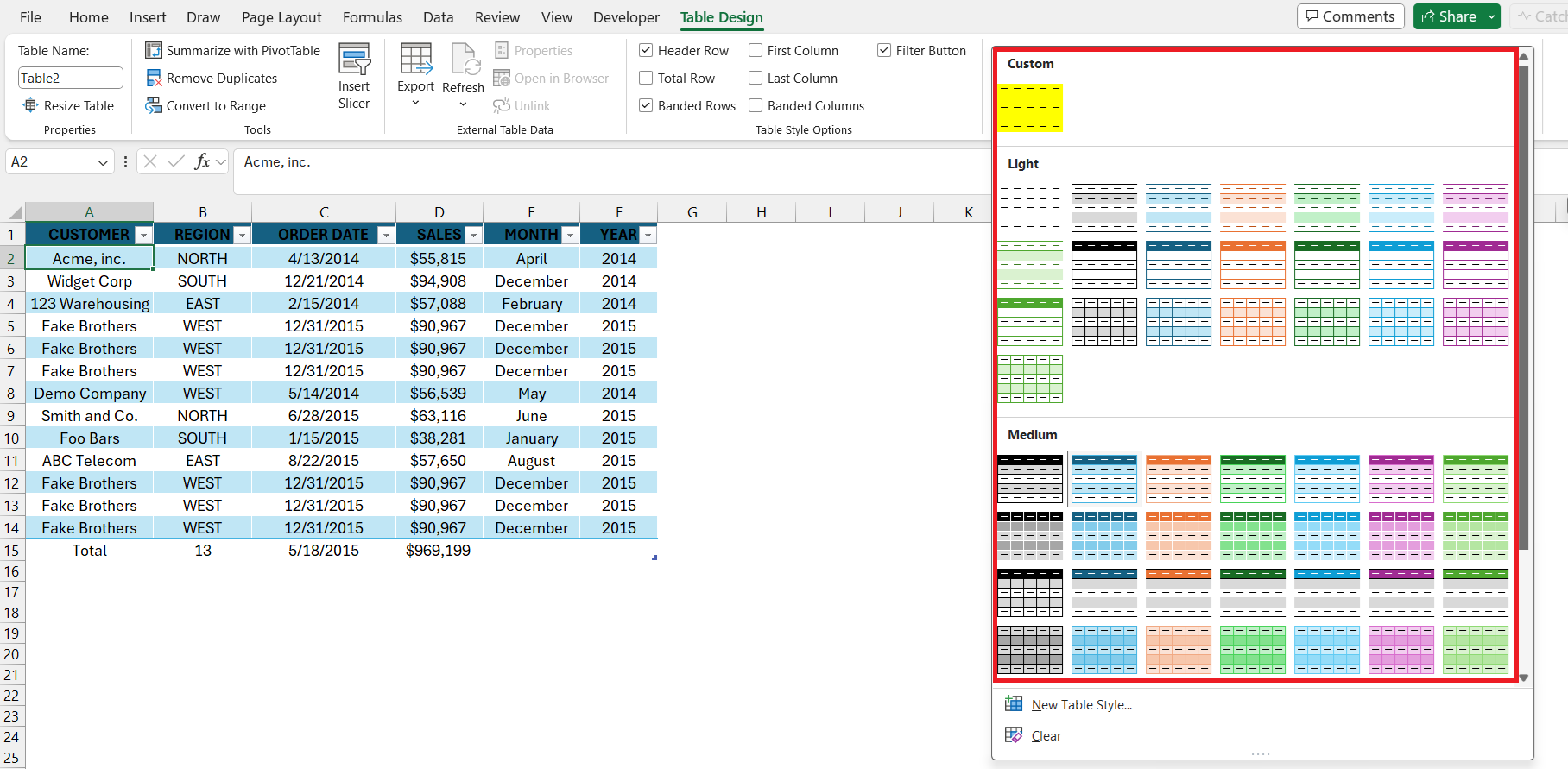Screen dimensions: 1568x769
Task: Pick the plain first Light table style
Action: click(x=1030, y=208)
